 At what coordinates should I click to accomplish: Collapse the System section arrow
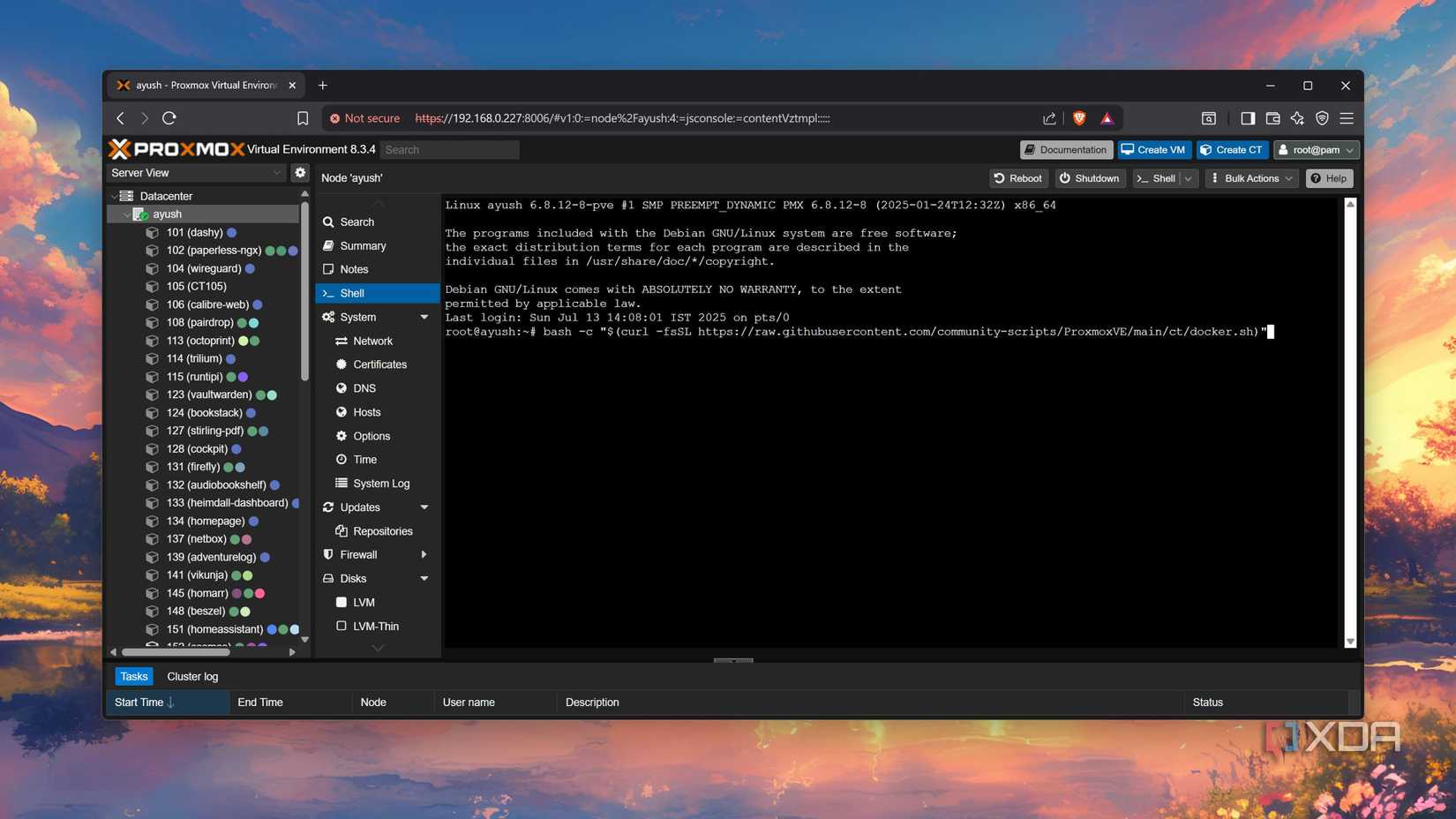click(424, 317)
